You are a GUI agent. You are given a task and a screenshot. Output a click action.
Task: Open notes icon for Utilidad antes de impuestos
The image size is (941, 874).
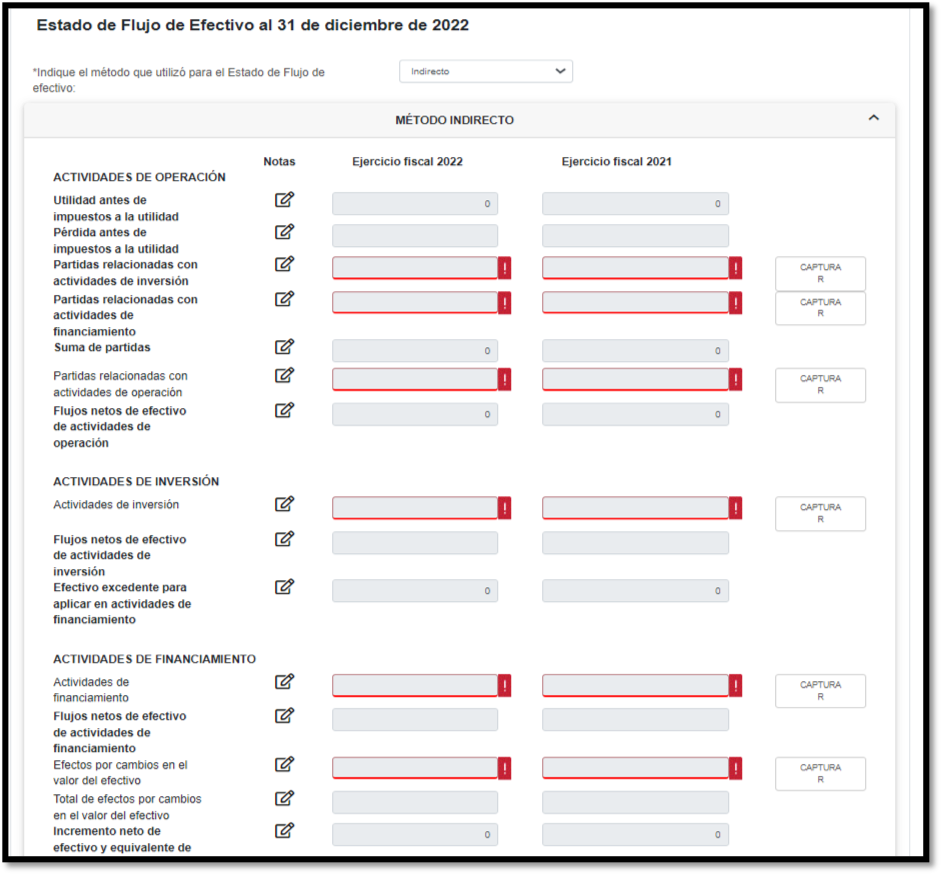(x=285, y=200)
